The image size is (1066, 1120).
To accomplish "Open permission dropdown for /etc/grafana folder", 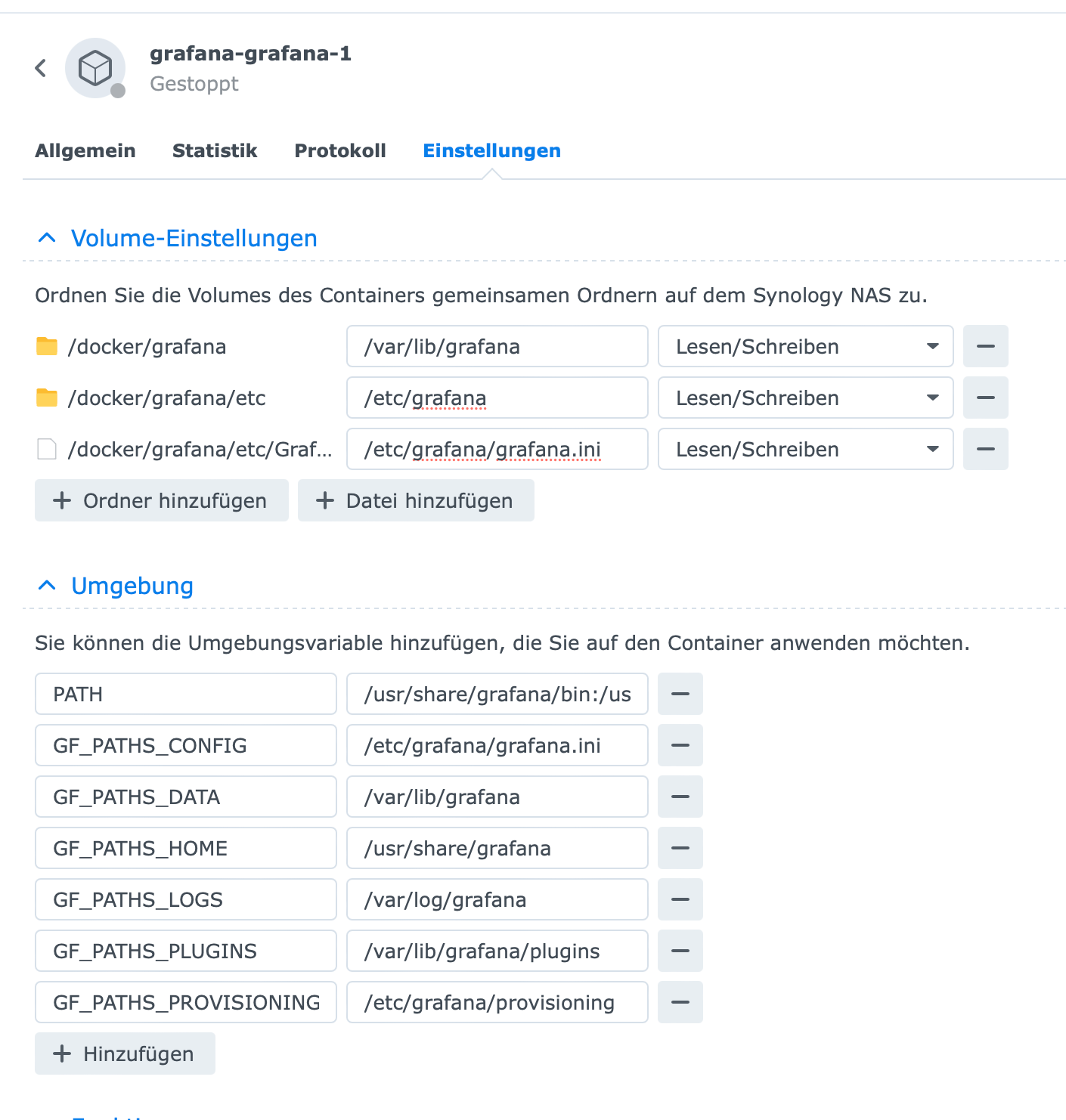I will (805, 398).
